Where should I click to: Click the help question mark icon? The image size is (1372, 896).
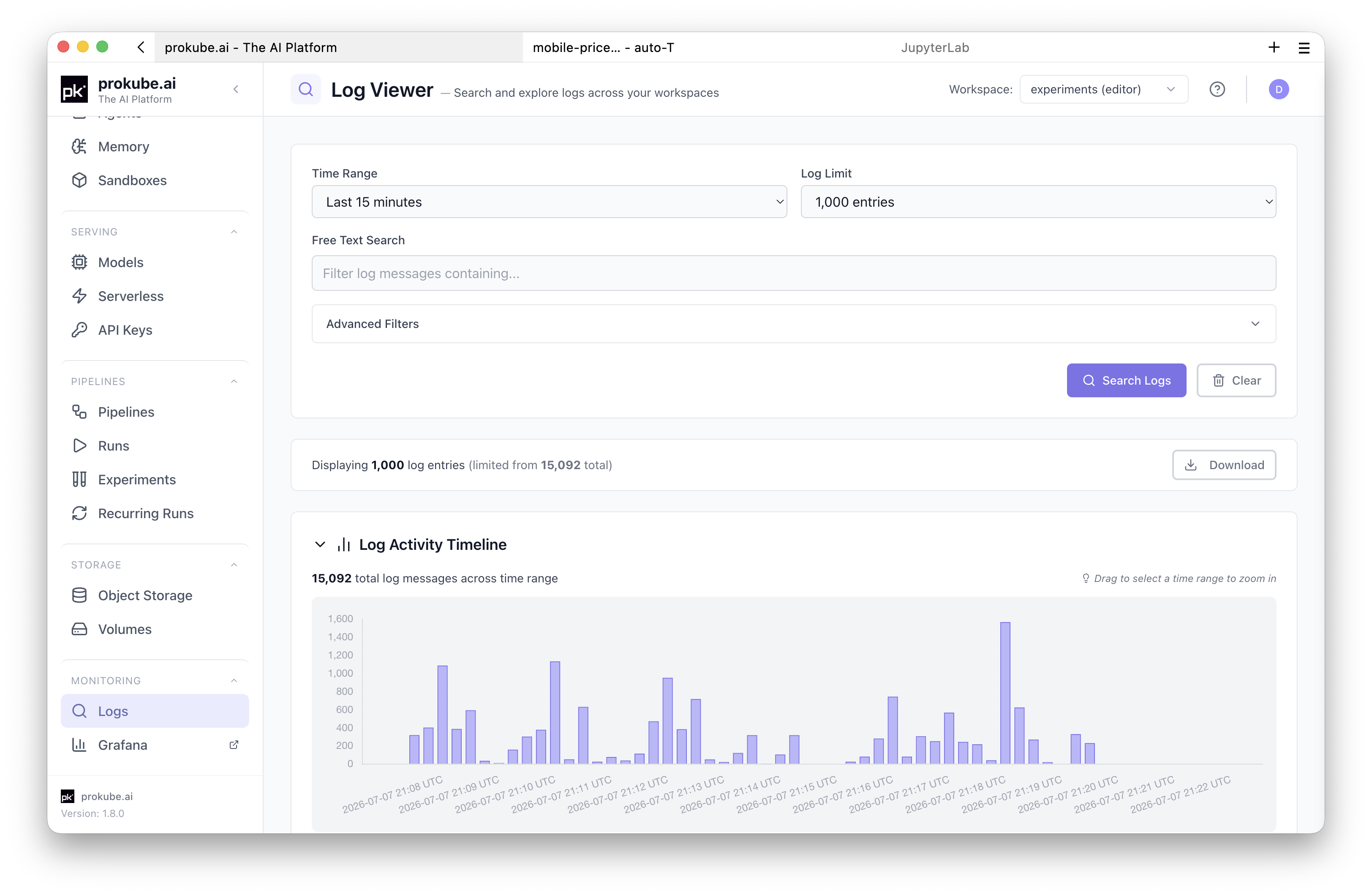tap(1217, 90)
